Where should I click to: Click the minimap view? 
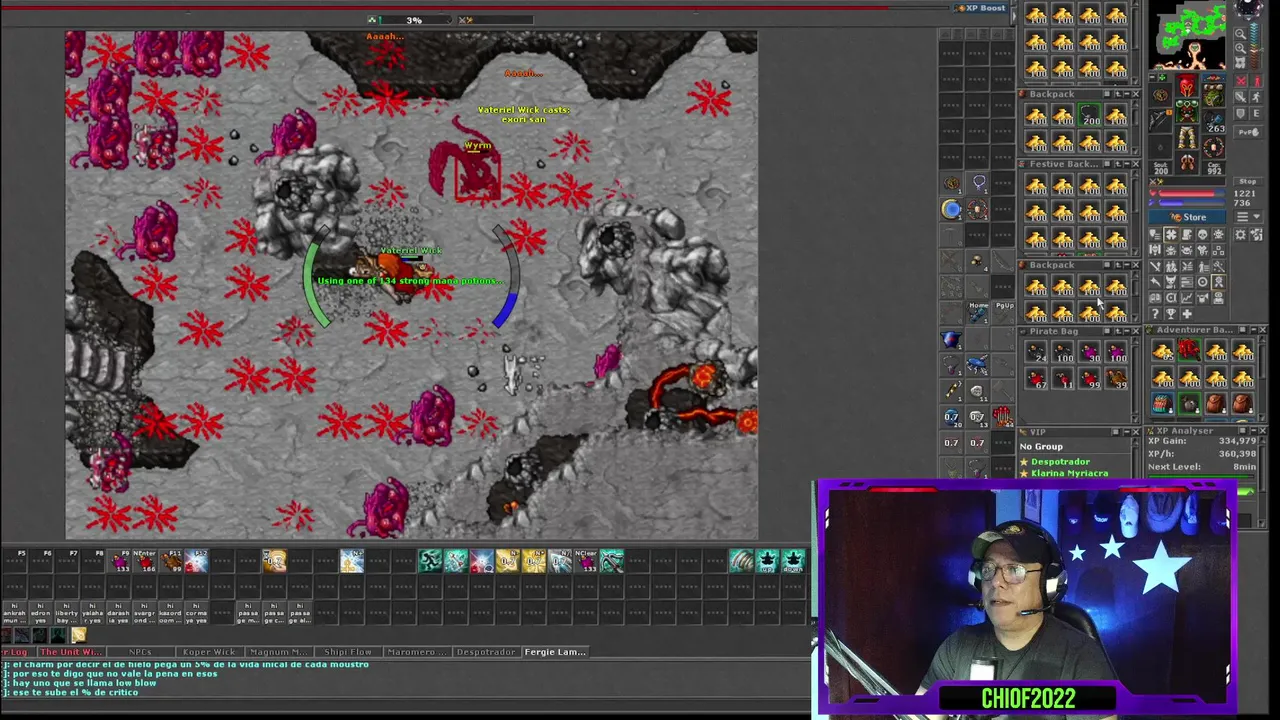(1187, 35)
